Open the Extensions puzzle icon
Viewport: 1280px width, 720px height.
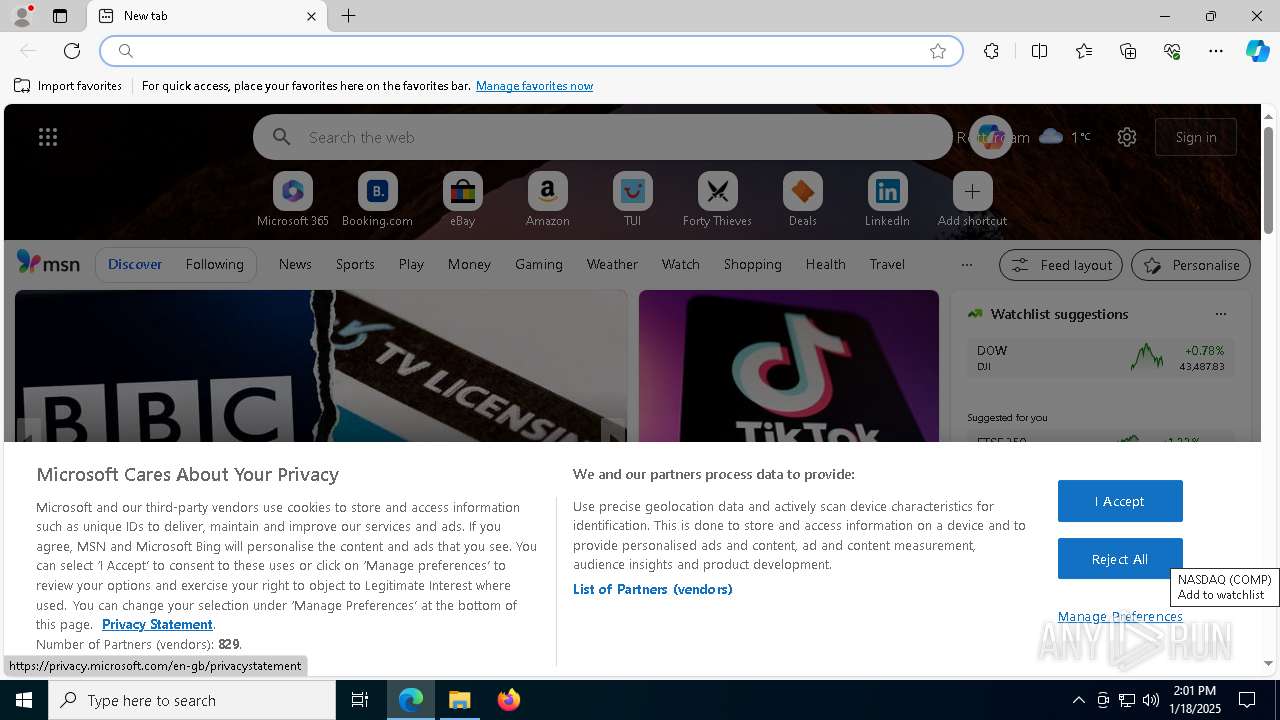(x=991, y=51)
